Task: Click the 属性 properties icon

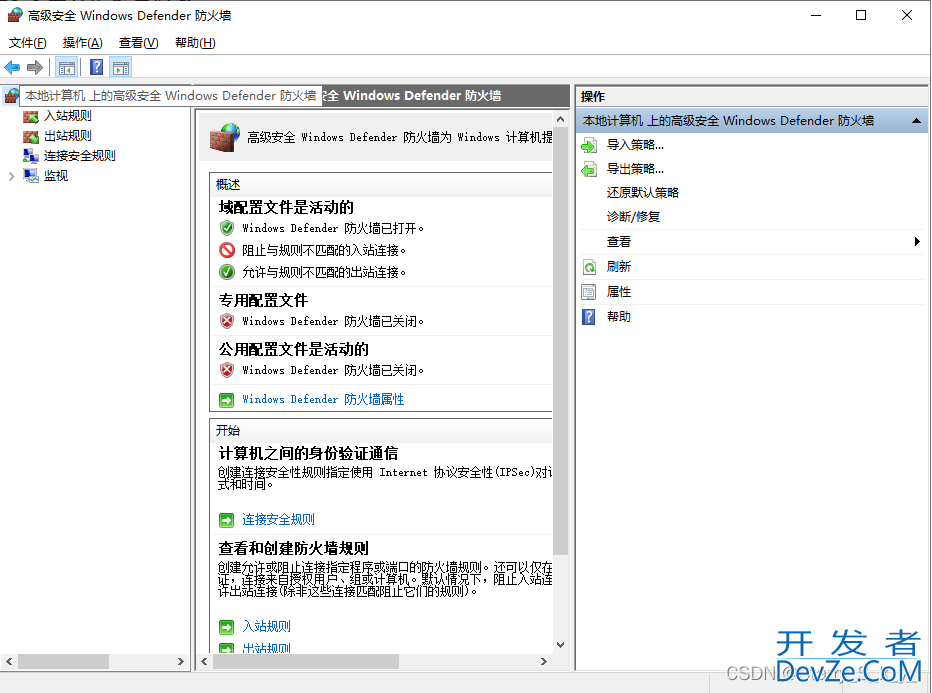Action: point(589,292)
